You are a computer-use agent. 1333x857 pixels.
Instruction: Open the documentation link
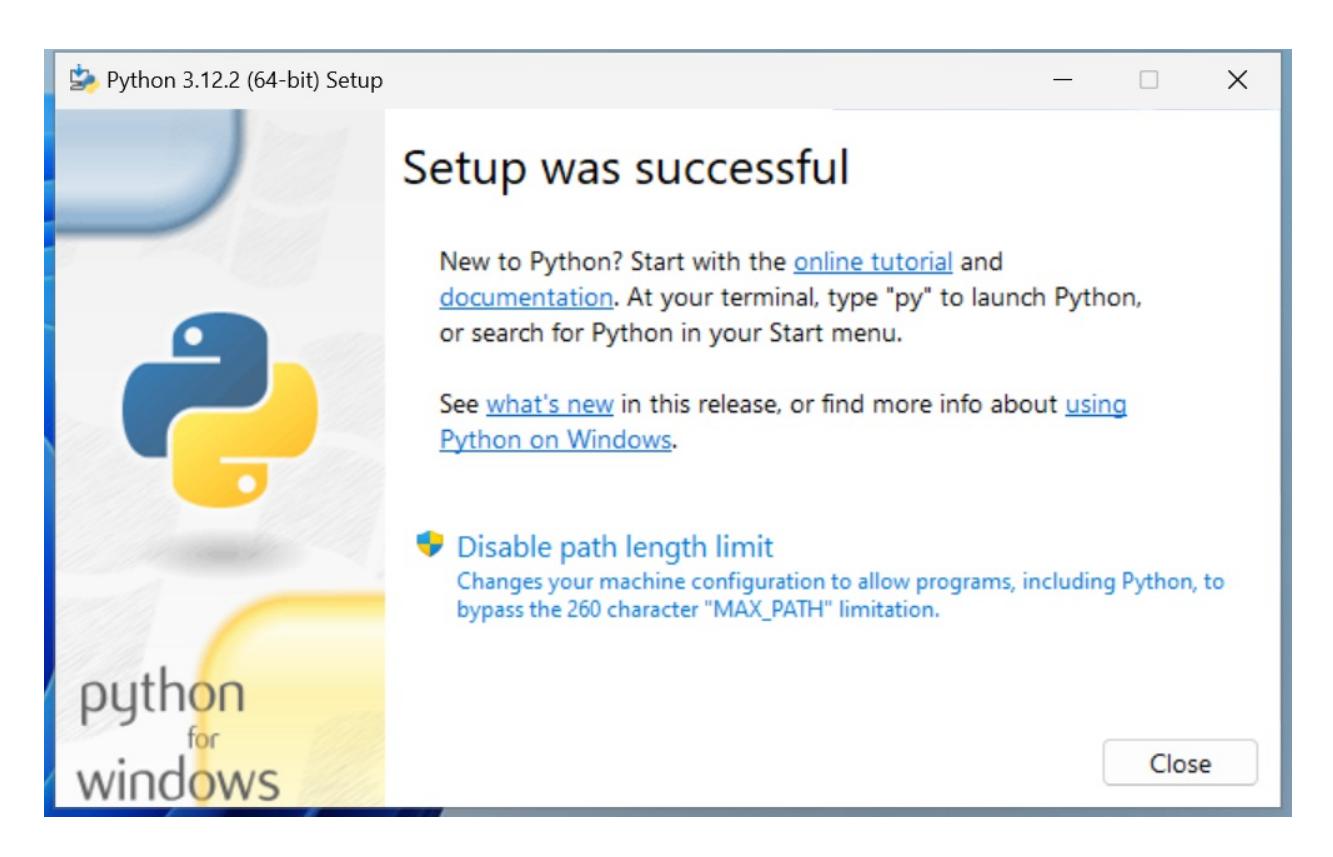(525, 298)
